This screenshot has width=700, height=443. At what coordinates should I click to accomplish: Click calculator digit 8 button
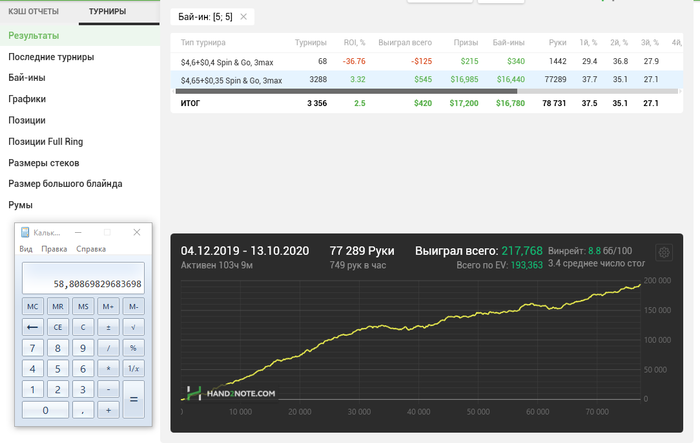(x=58, y=348)
